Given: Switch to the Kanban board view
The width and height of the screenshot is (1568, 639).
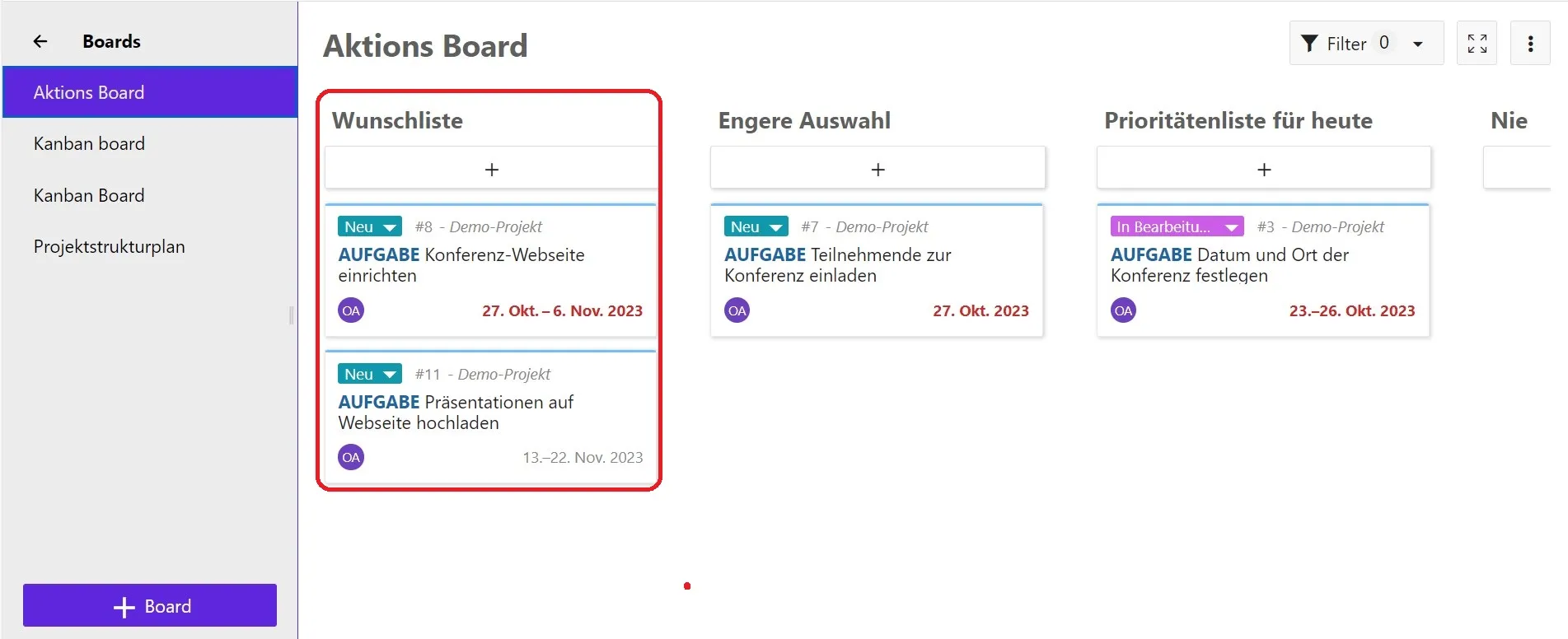Looking at the screenshot, I should coord(90,143).
